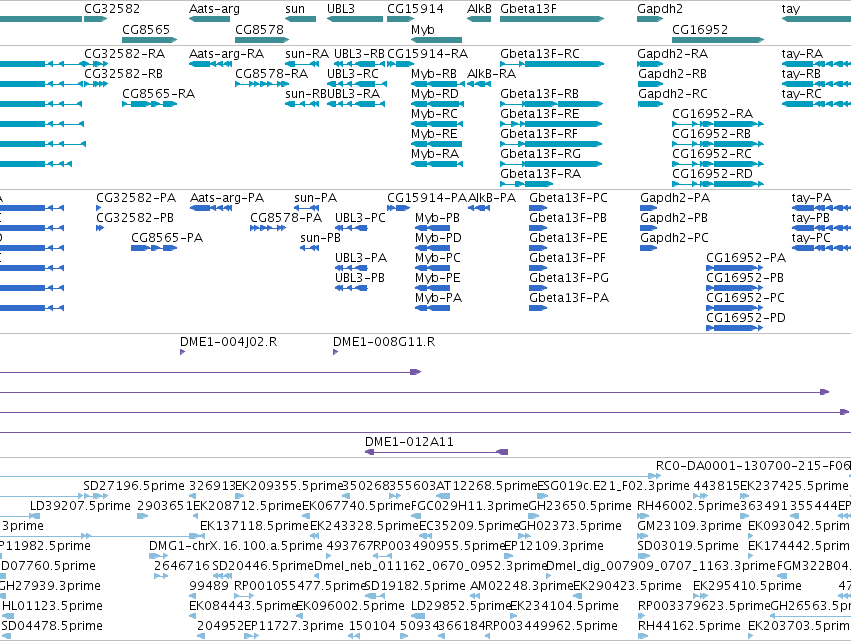Click the RH46002.5prime EST label

point(688,505)
